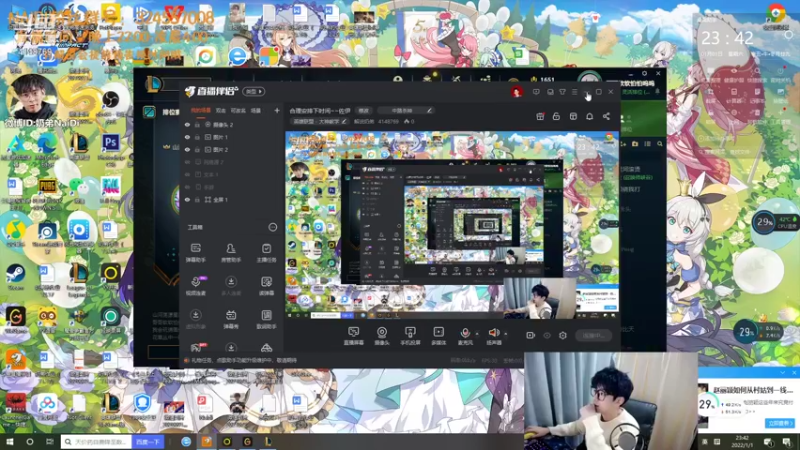Viewport: 800px width, 450px height.
Task: Switch to the second scene tab
Action: [x=220, y=110]
